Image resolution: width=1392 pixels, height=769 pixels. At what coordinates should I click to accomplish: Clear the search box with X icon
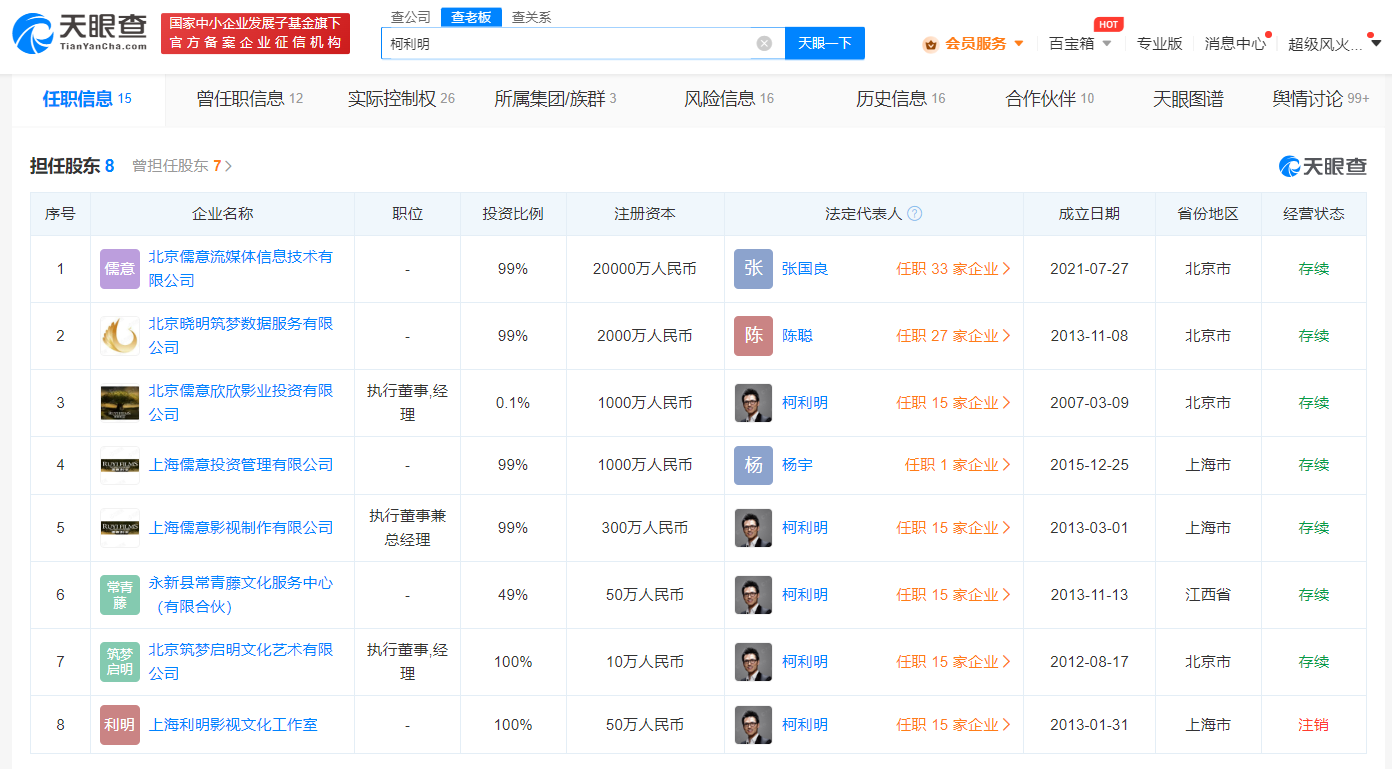pos(764,43)
